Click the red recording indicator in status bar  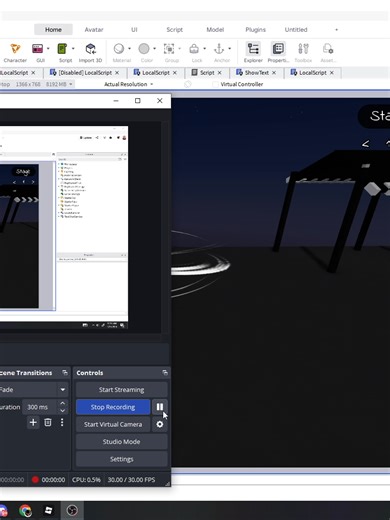point(35,480)
